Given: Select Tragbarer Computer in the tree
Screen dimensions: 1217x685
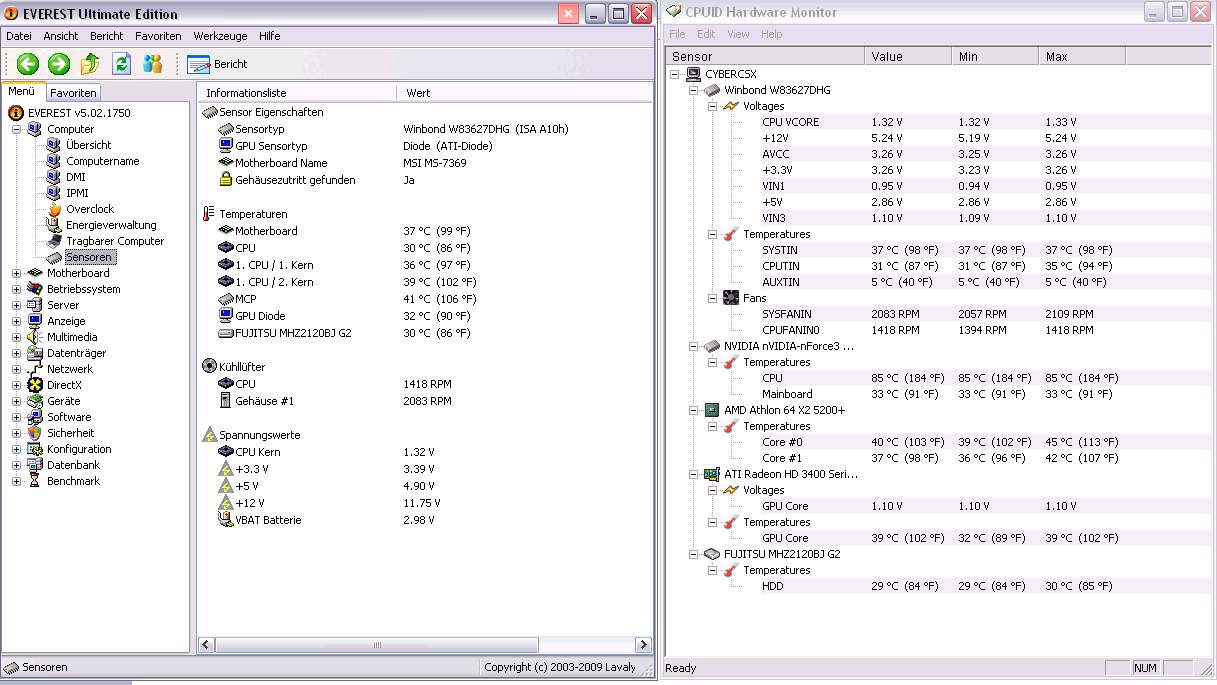Looking at the screenshot, I should (115, 241).
